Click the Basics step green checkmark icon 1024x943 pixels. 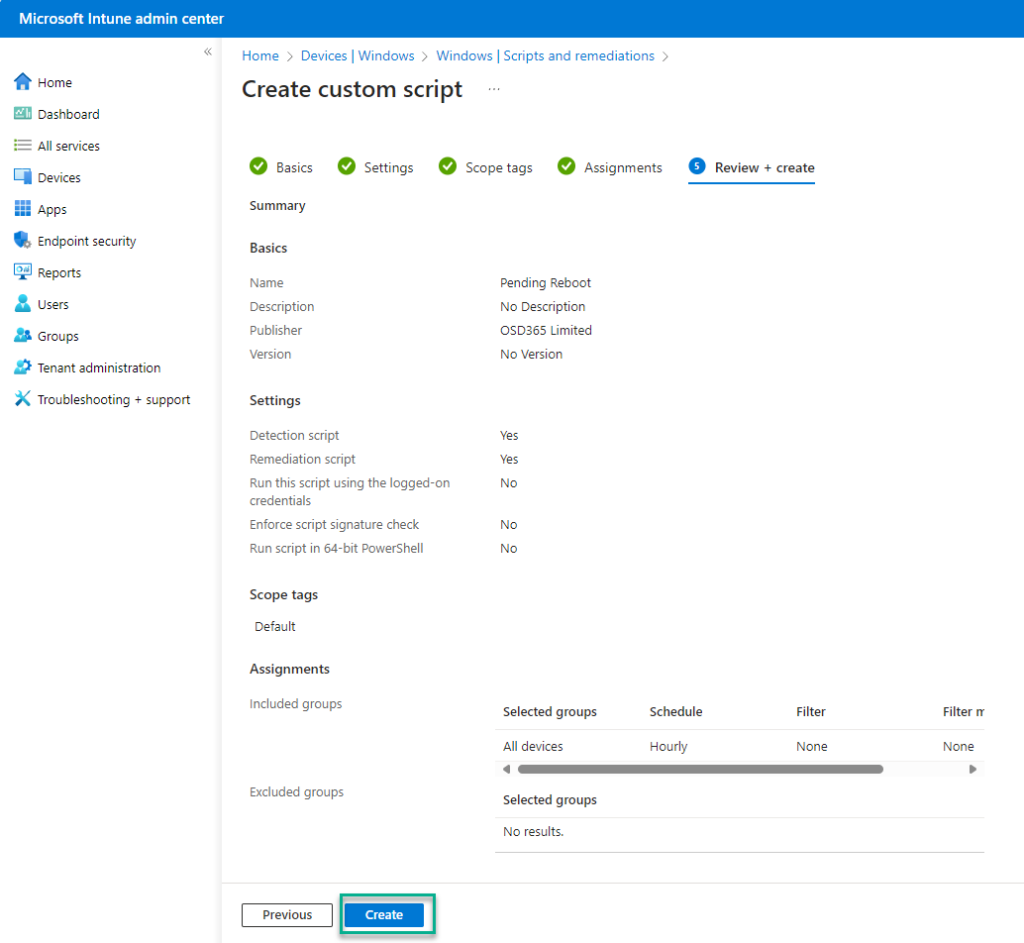click(259, 167)
